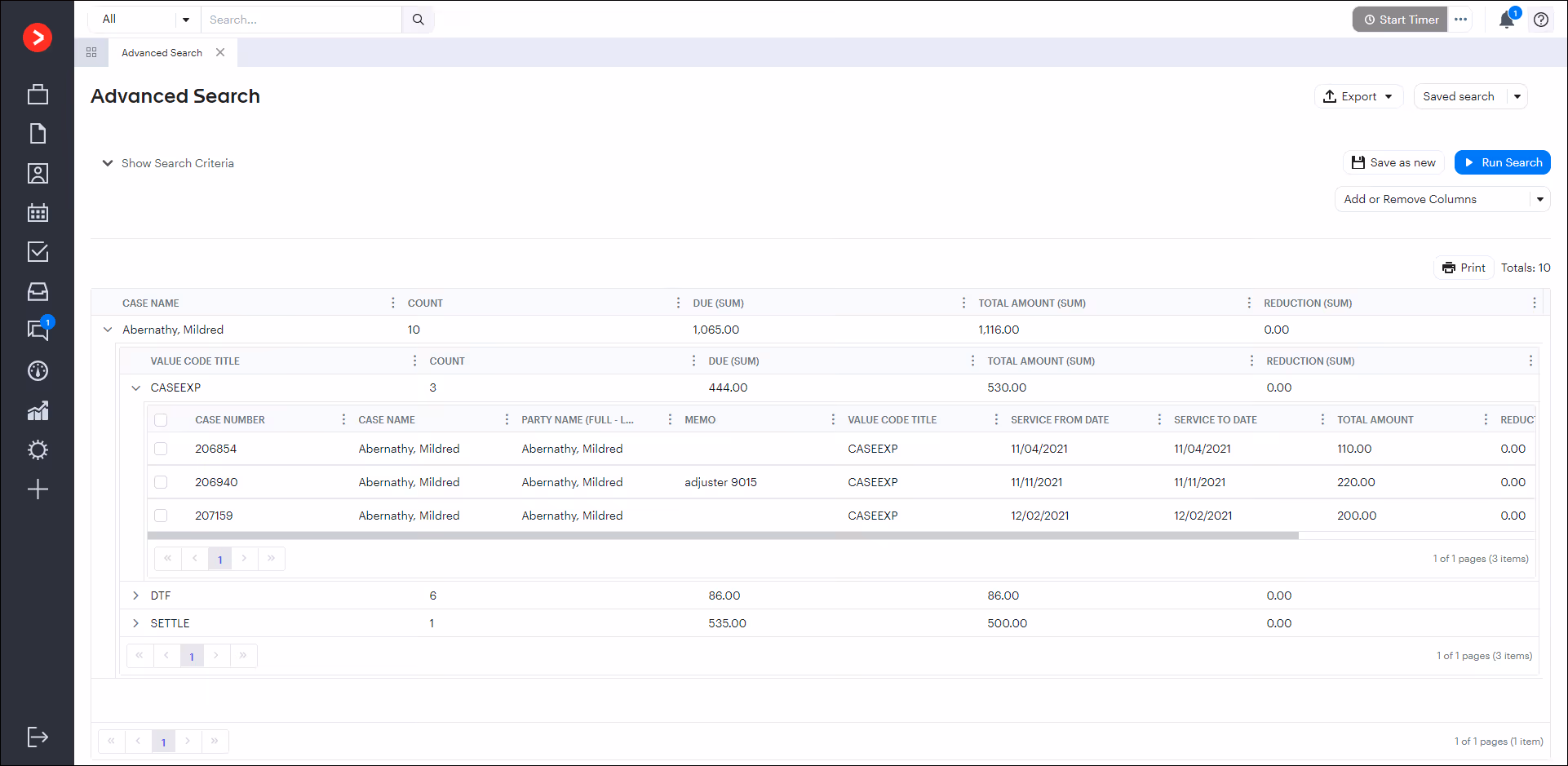Expand the DTF group row
Viewport: 1568px width, 766px height.
pos(136,596)
